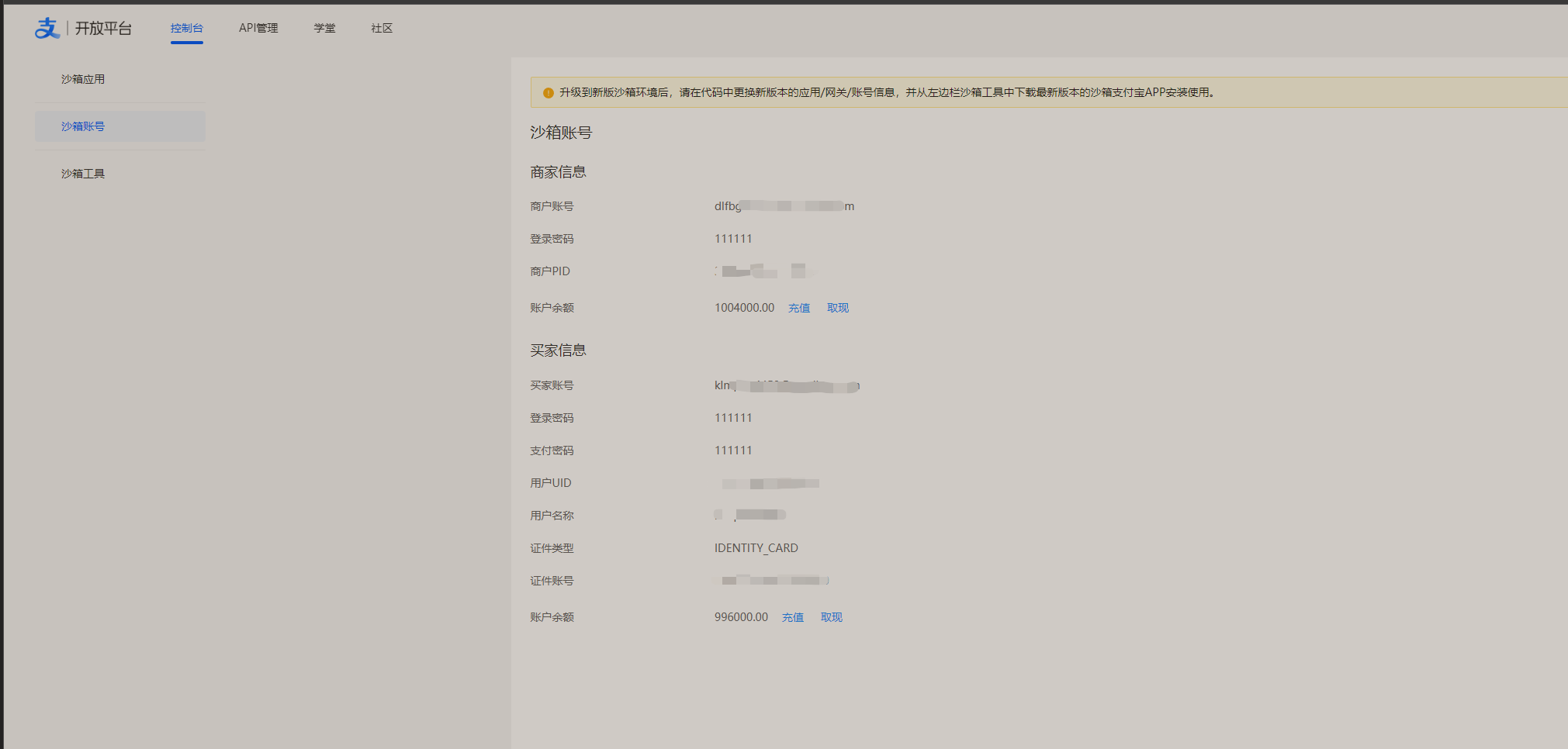Click the 商户账号 label
Screen dimensions: 1568x749
click(552, 206)
